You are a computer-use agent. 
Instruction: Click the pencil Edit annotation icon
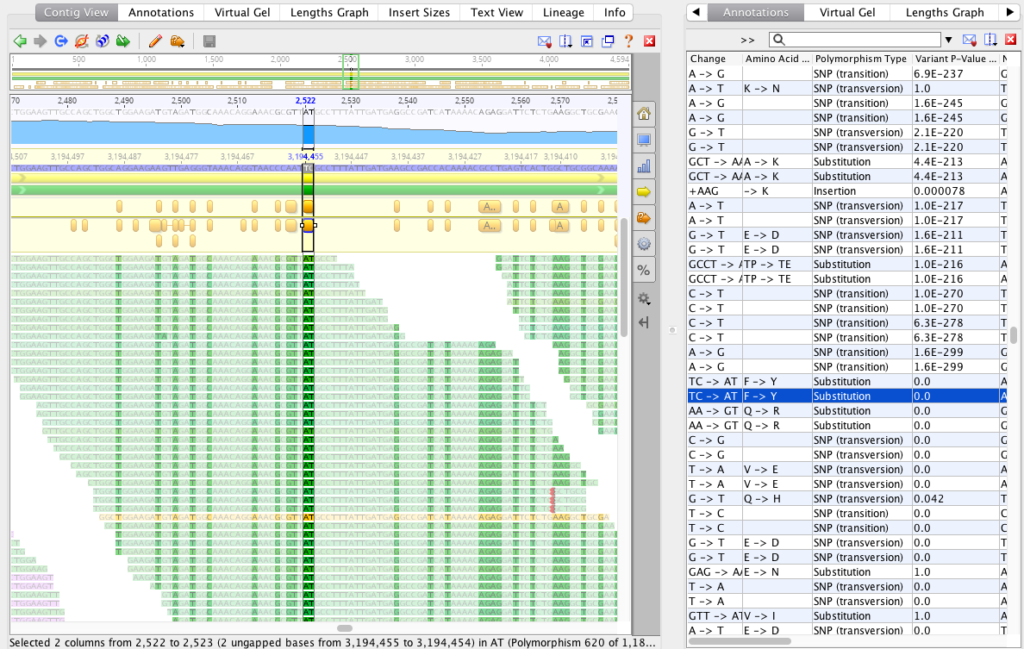(x=153, y=41)
